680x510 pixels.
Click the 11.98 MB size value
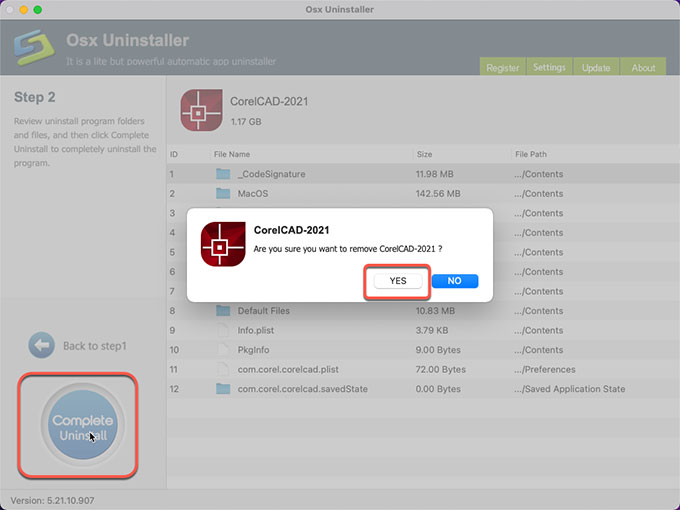(435, 174)
